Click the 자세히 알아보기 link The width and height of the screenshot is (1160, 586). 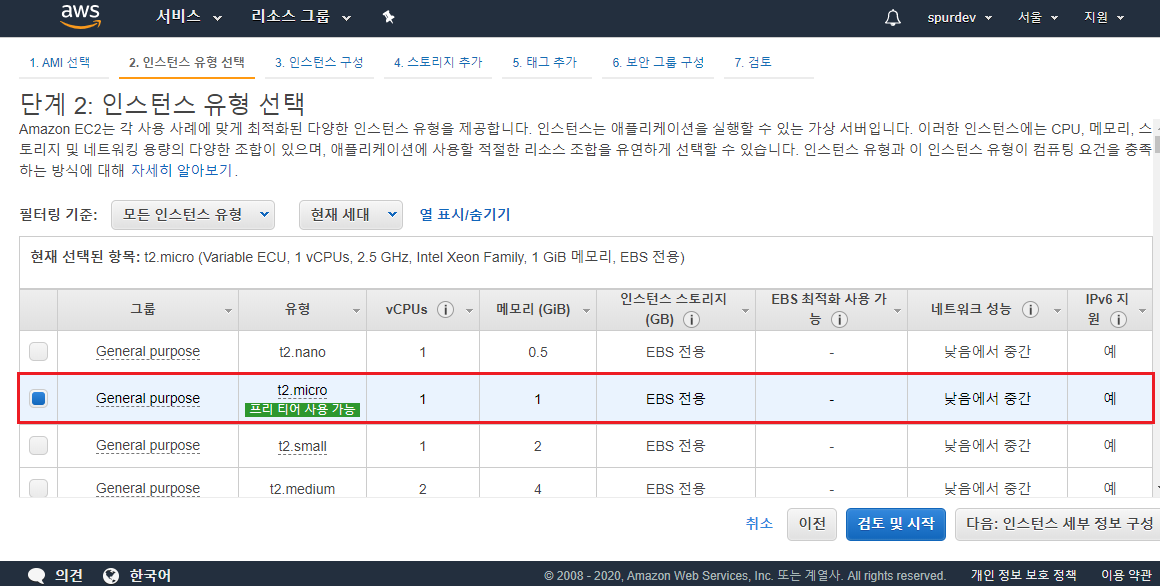[182, 170]
